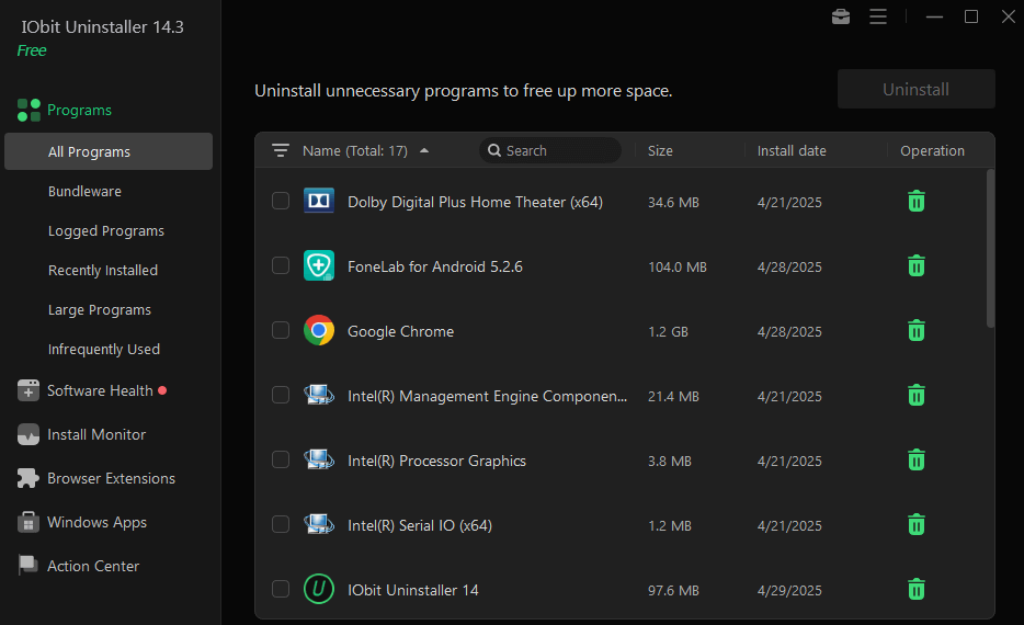Click the toolbox briefcase icon in title bar

point(840,16)
